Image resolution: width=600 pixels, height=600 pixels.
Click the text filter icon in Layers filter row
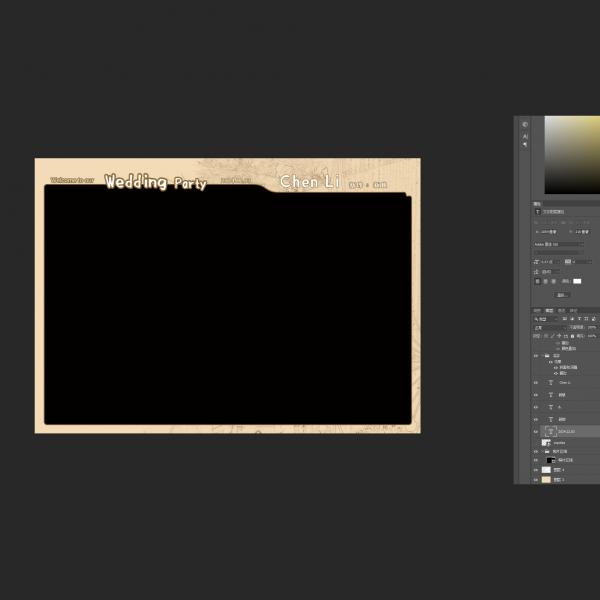click(579, 319)
